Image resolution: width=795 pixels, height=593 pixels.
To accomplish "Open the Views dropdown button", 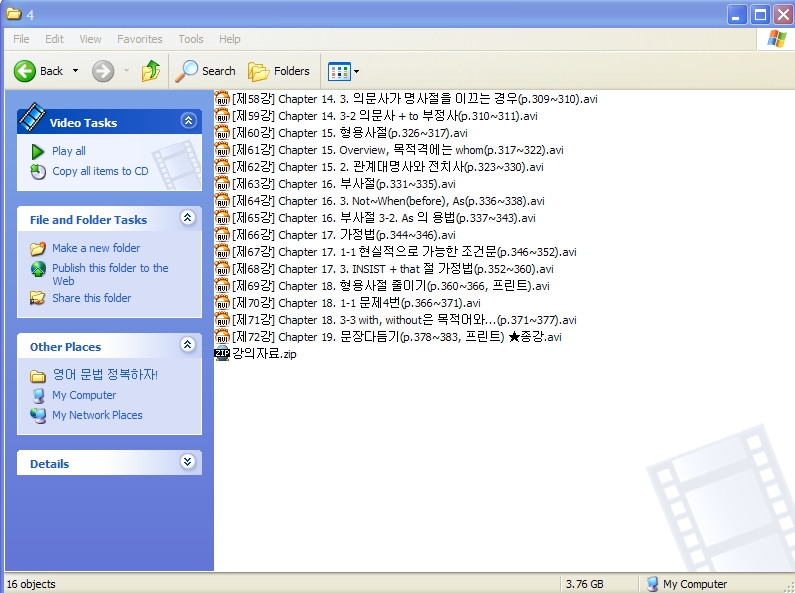I will point(344,71).
